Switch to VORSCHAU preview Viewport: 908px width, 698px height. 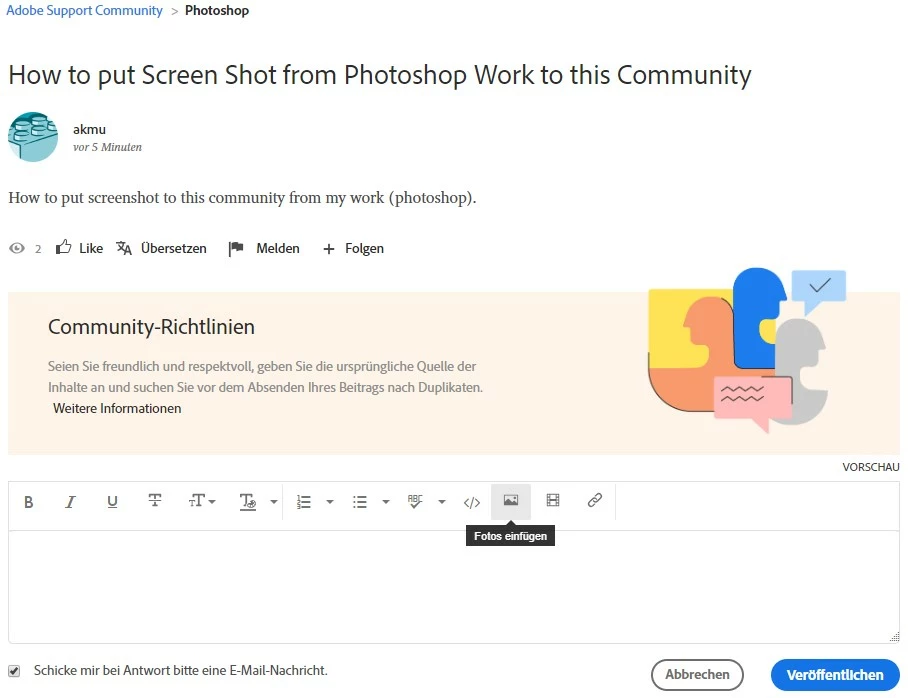pos(871,467)
